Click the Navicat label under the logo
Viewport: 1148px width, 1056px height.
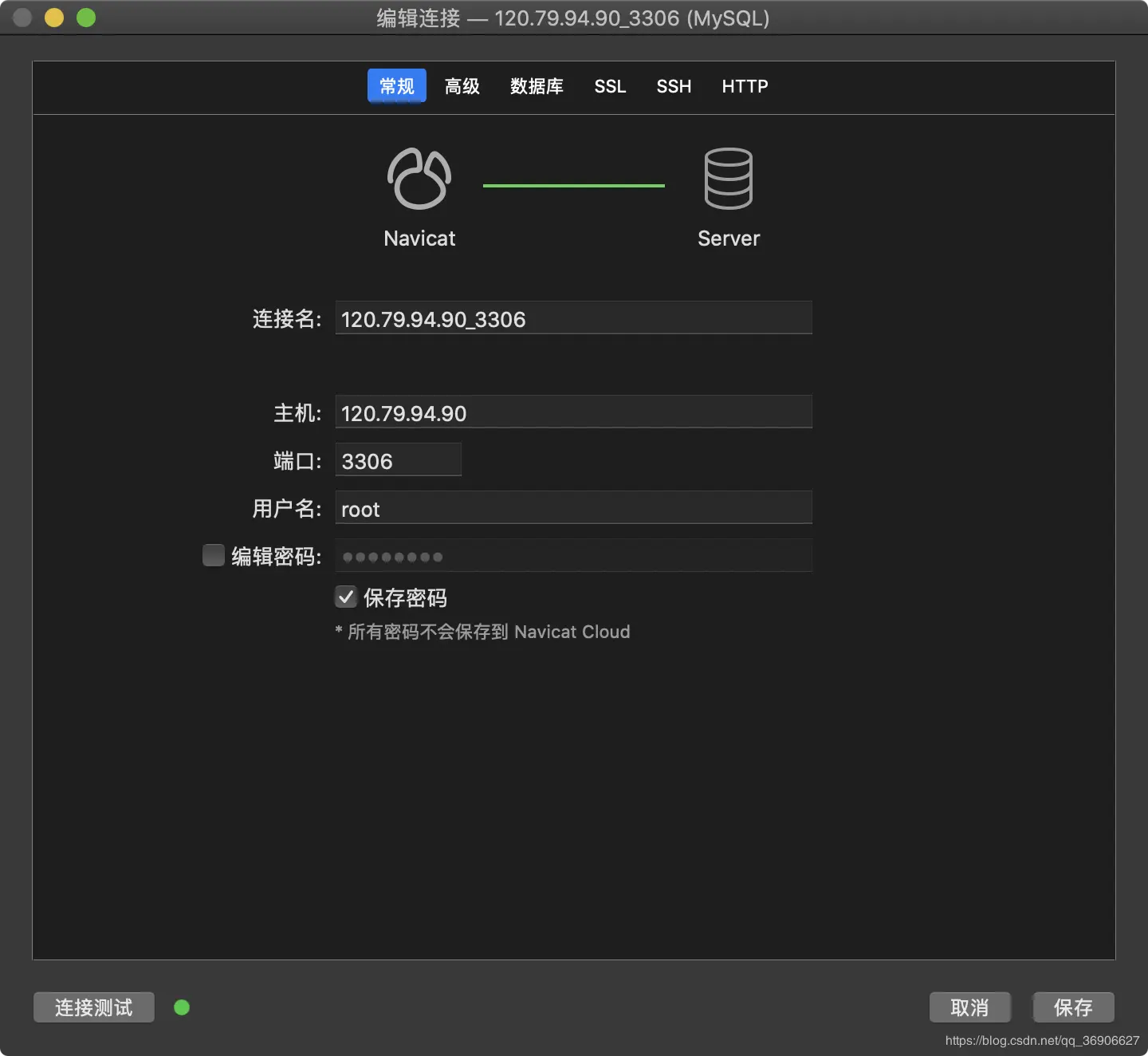click(419, 238)
